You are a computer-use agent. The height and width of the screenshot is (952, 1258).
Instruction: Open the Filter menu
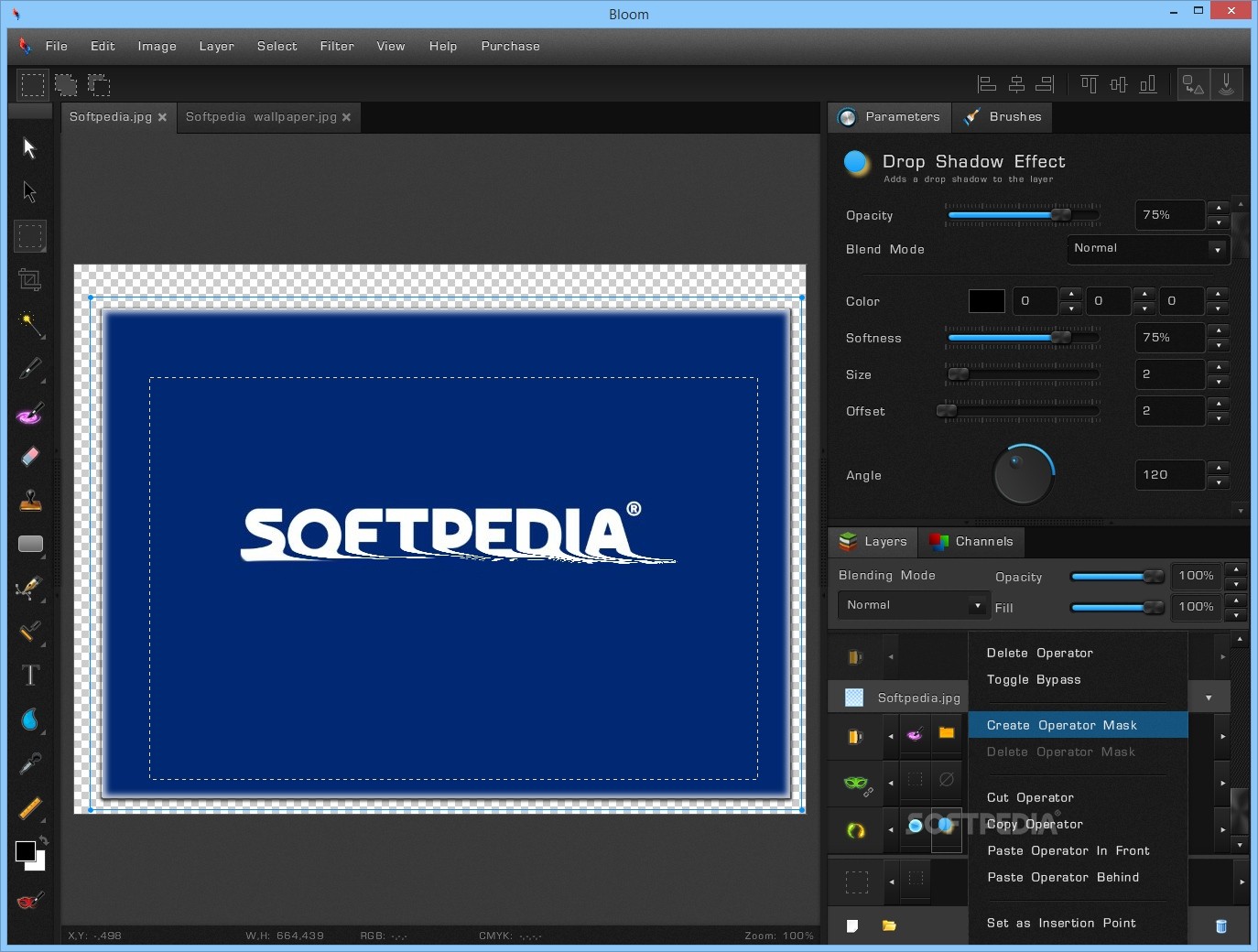[337, 46]
